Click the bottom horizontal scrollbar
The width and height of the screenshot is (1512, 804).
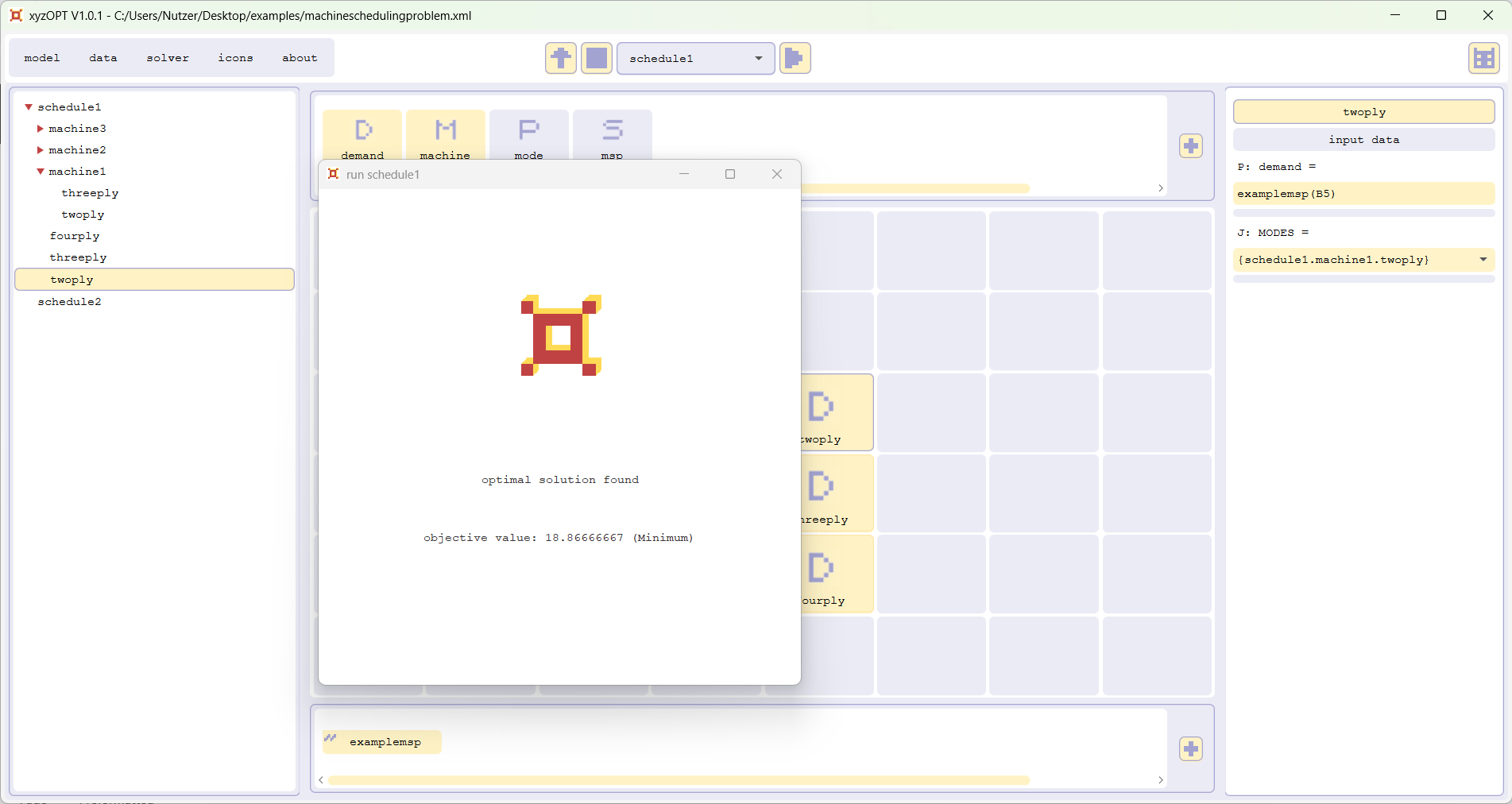click(x=679, y=780)
